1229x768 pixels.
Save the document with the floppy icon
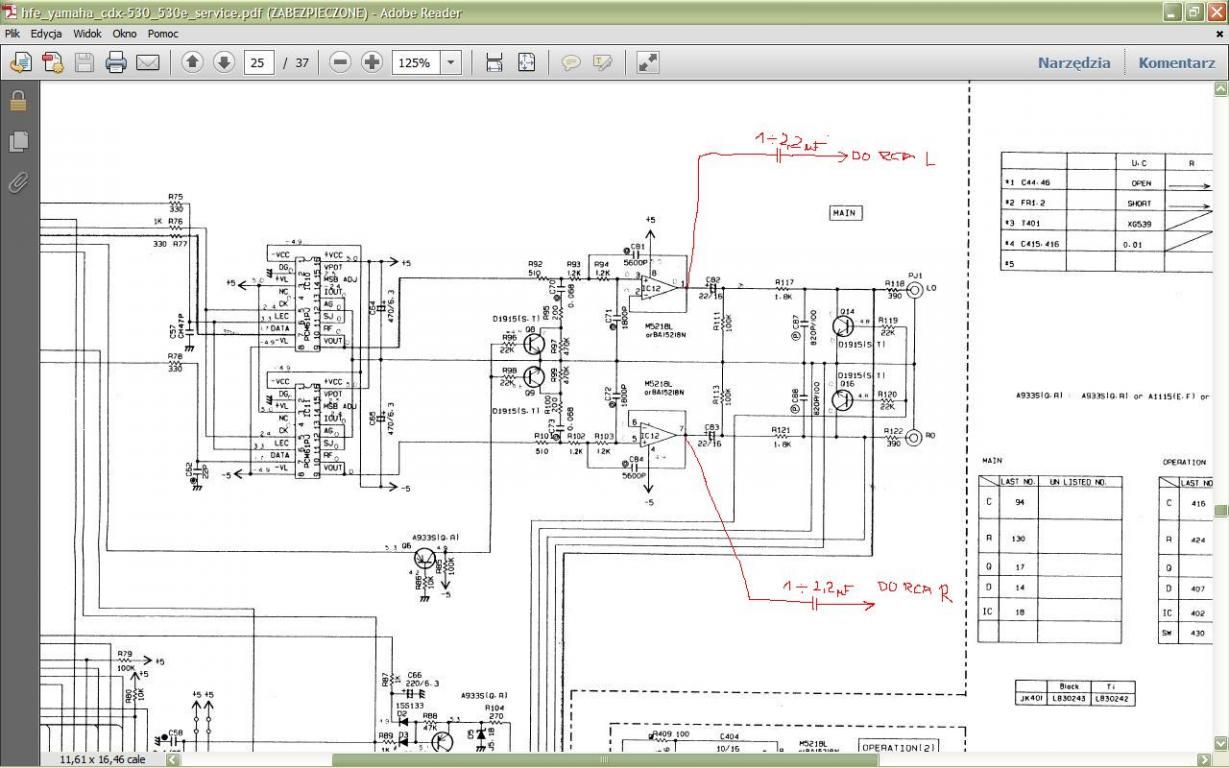[x=84, y=63]
